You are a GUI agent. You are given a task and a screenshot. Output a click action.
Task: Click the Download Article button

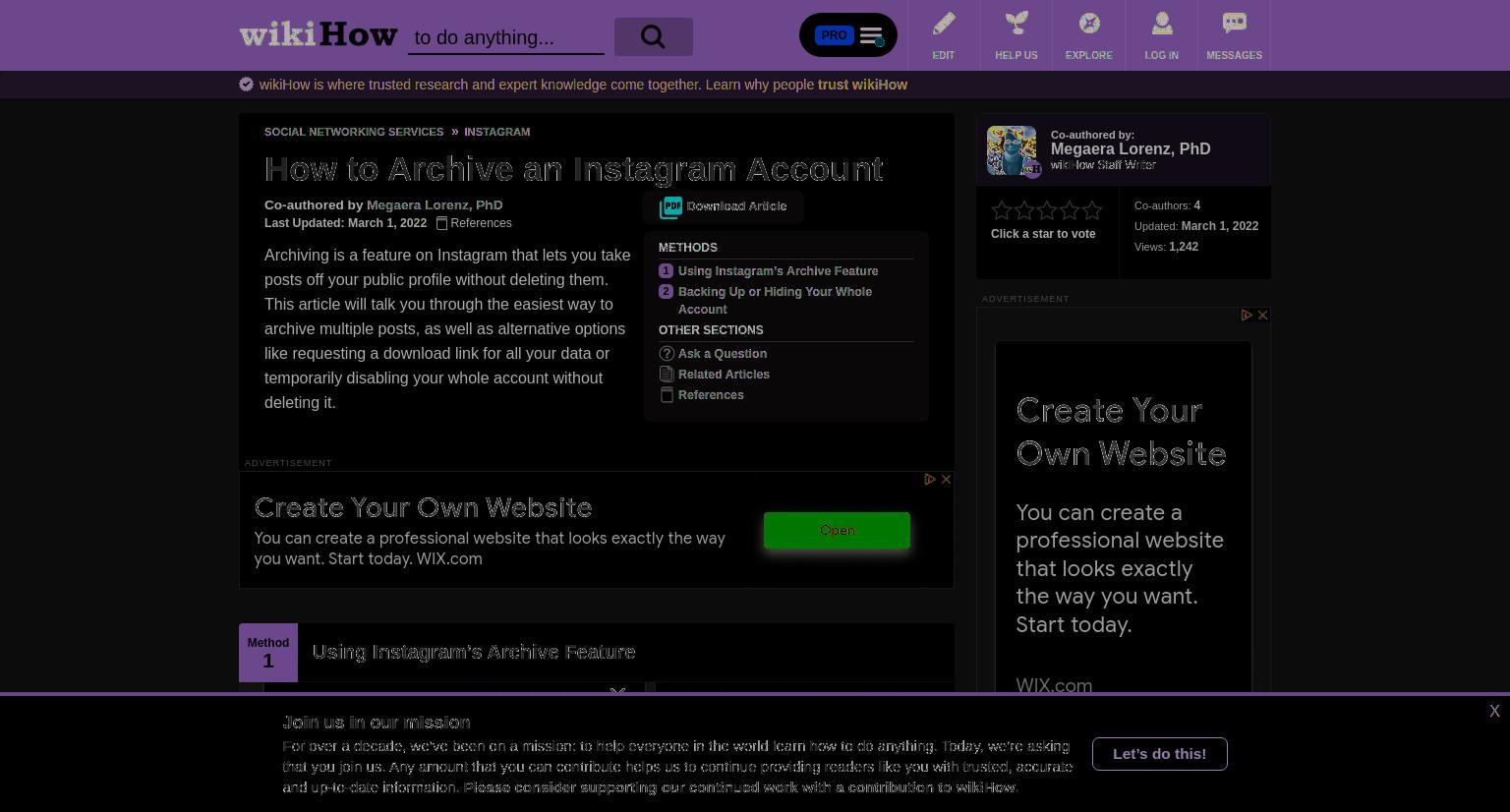click(x=724, y=206)
